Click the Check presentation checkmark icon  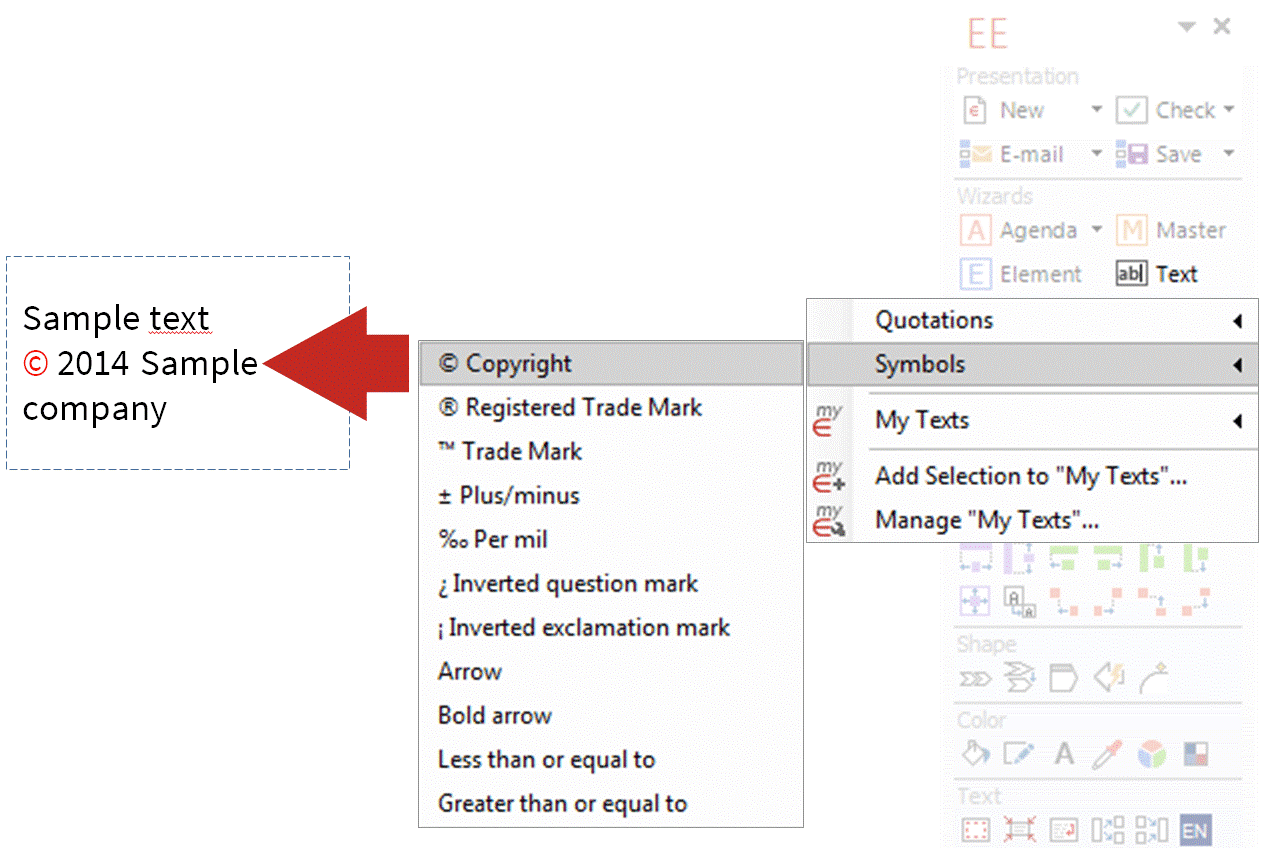(x=1131, y=110)
